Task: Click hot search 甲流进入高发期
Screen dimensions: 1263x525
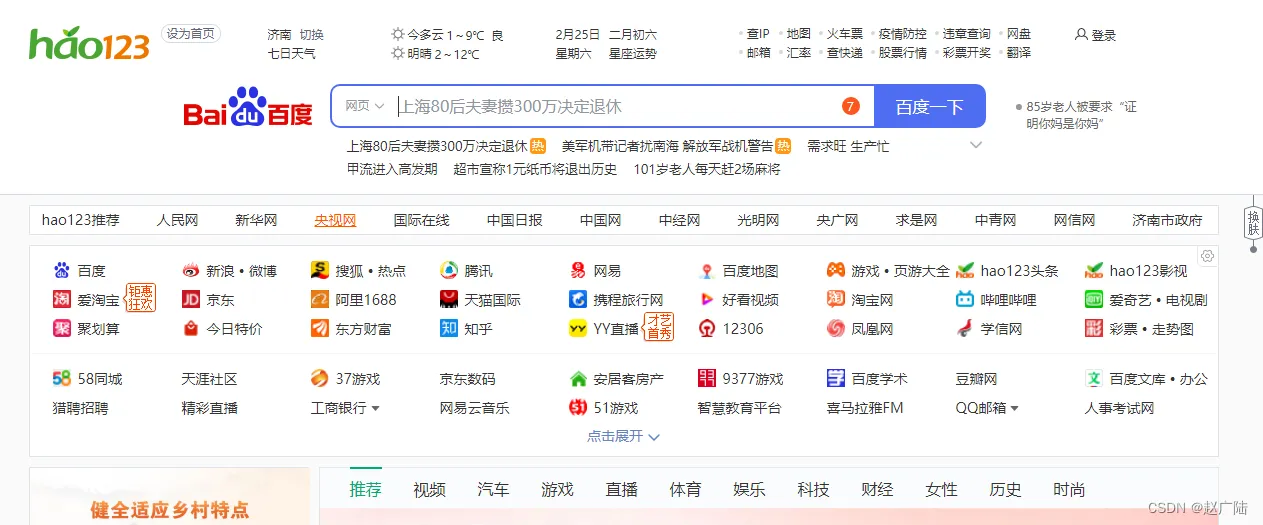Action: 392,169
